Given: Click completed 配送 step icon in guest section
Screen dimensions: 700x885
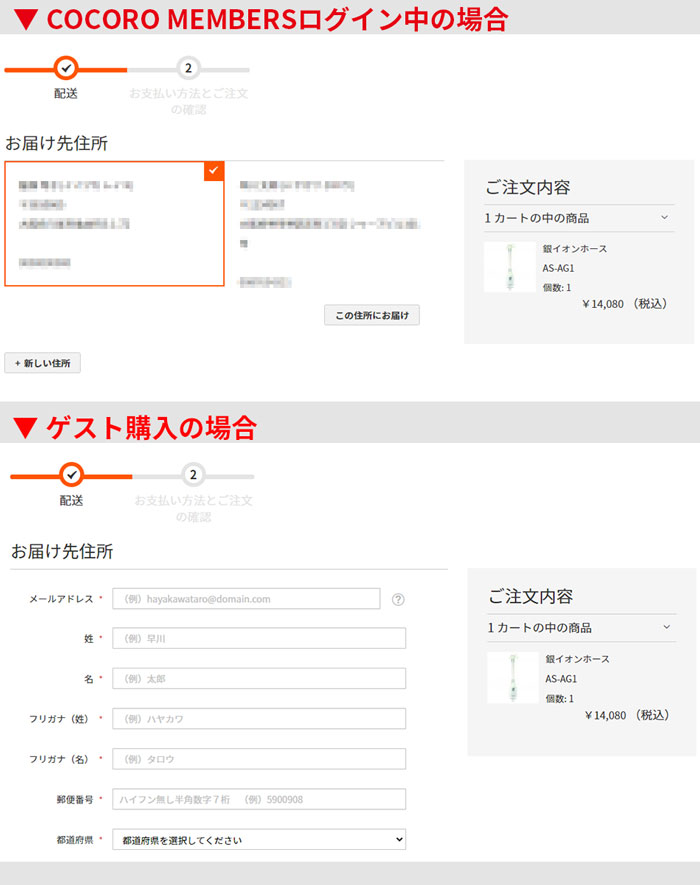Looking at the screenshot, I should pos(71,474).
